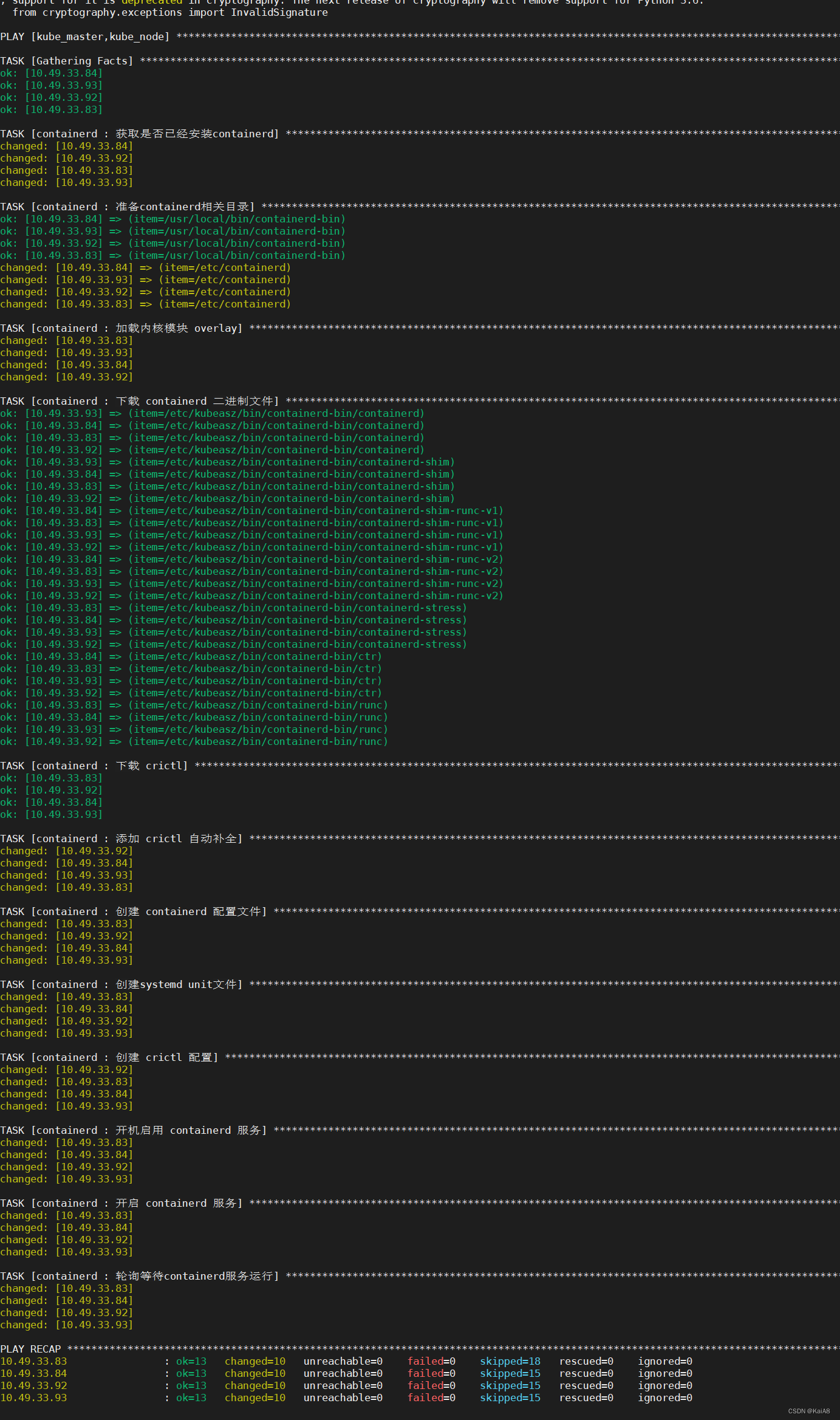Click the TASK 创建 containerd 配置文件 header
This screenshot has width=840, height=1420.
coord(420,911)
